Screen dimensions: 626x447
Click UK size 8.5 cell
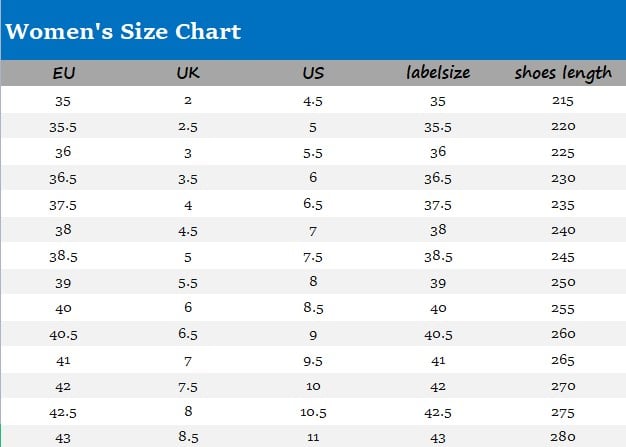pyautogui.click(x=188, y=437)
